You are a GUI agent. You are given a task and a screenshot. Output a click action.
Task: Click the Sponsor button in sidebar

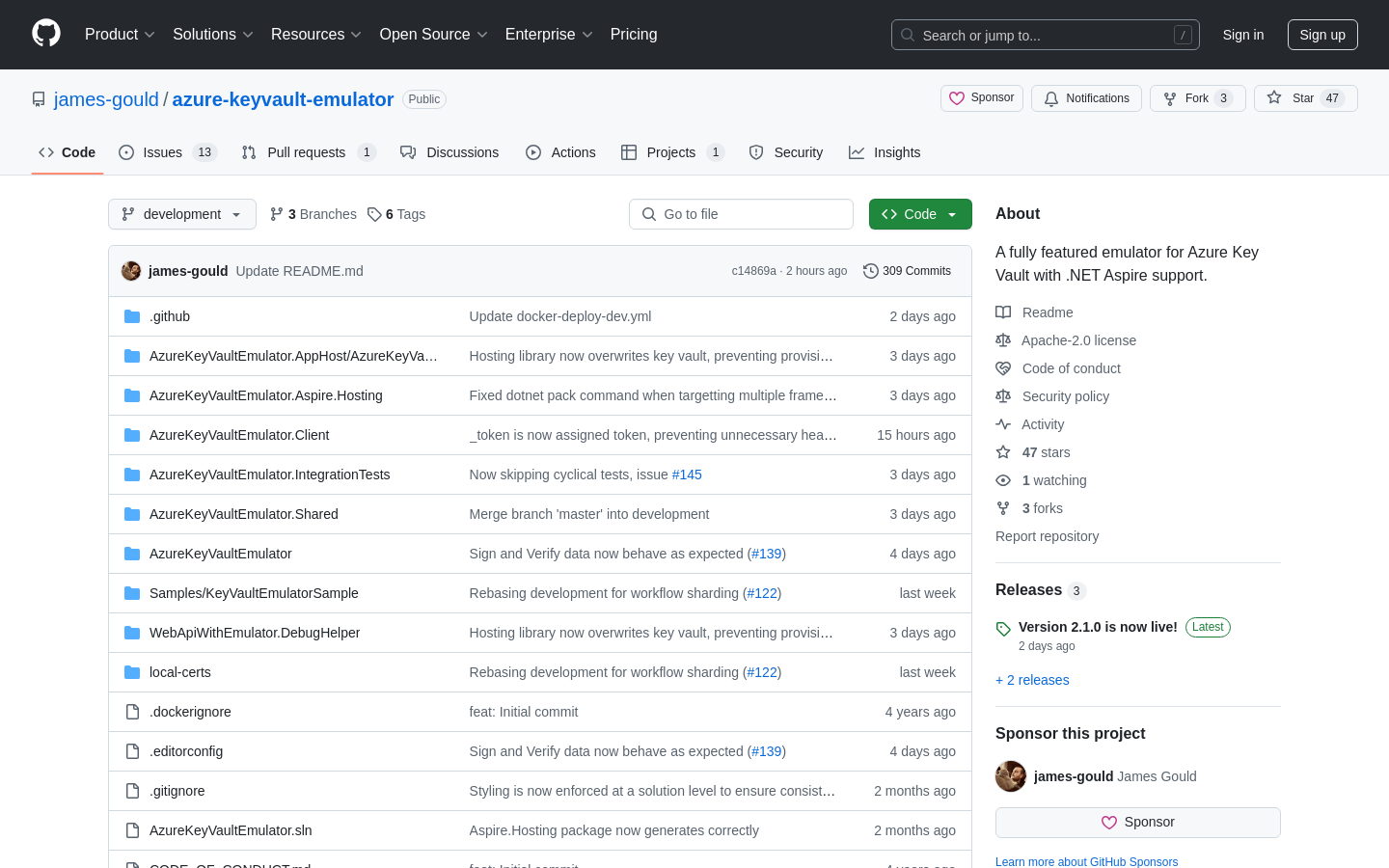point(1138,823)
